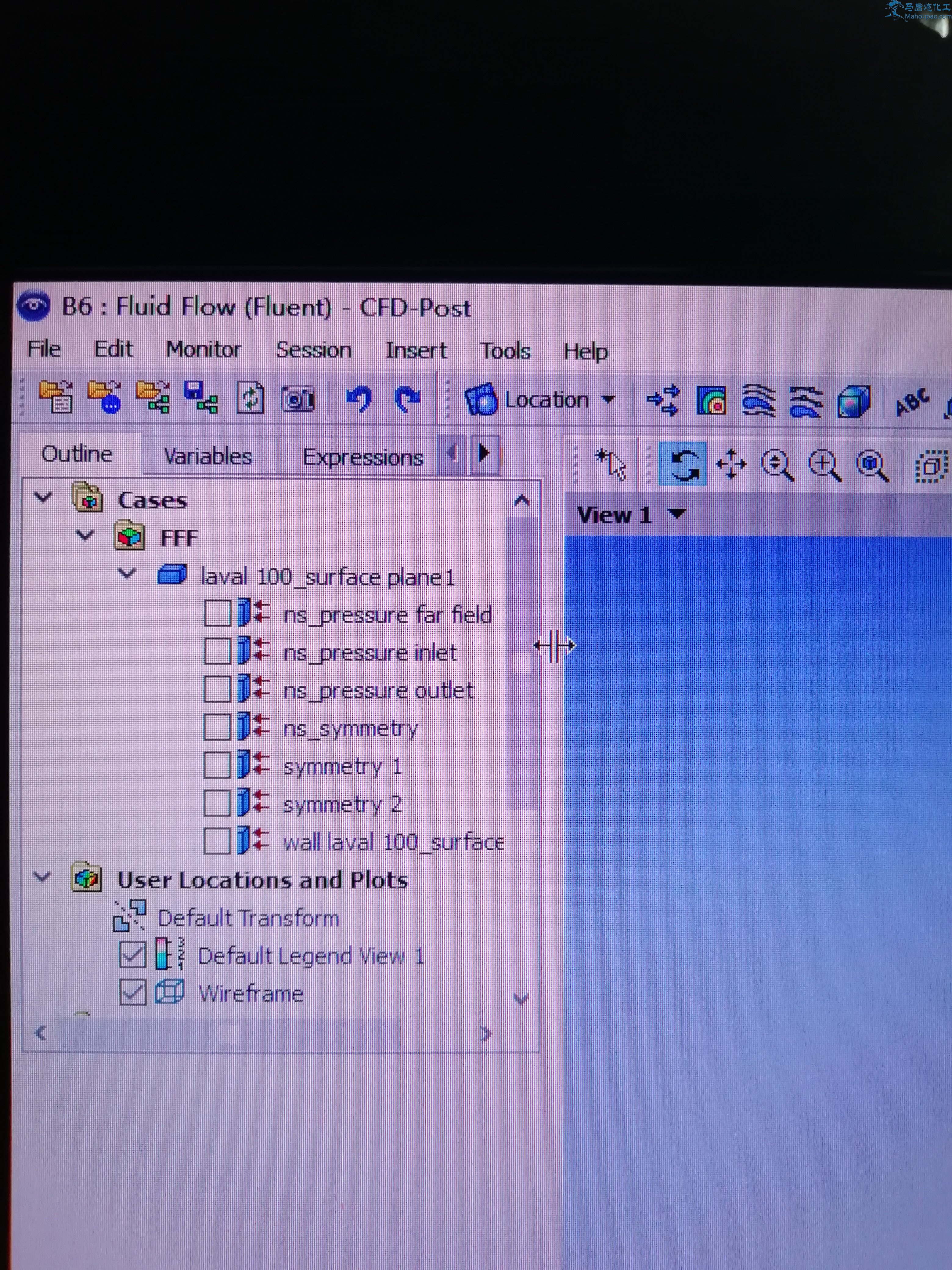Collapse User Locations and Plots node

[42, 877]
